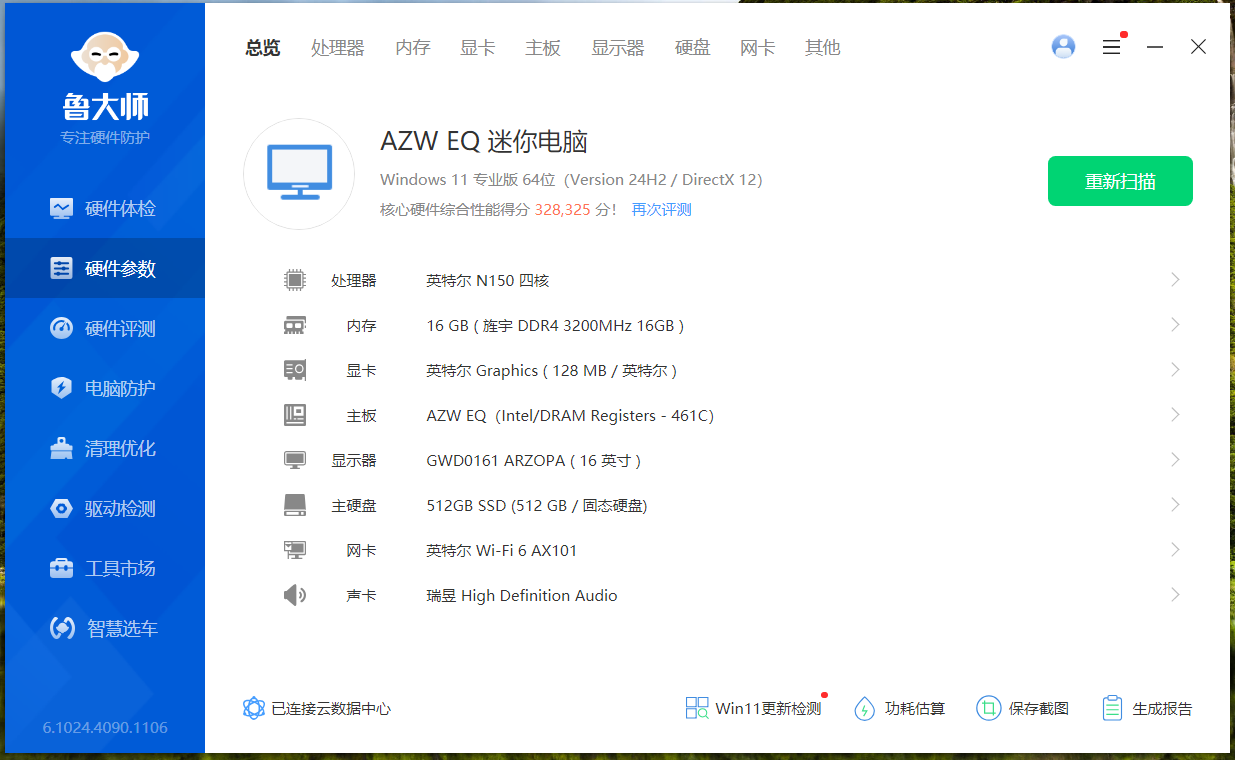1235x760 pixels.
Task: Click the 再次评测 link
Action: [662, 209]
